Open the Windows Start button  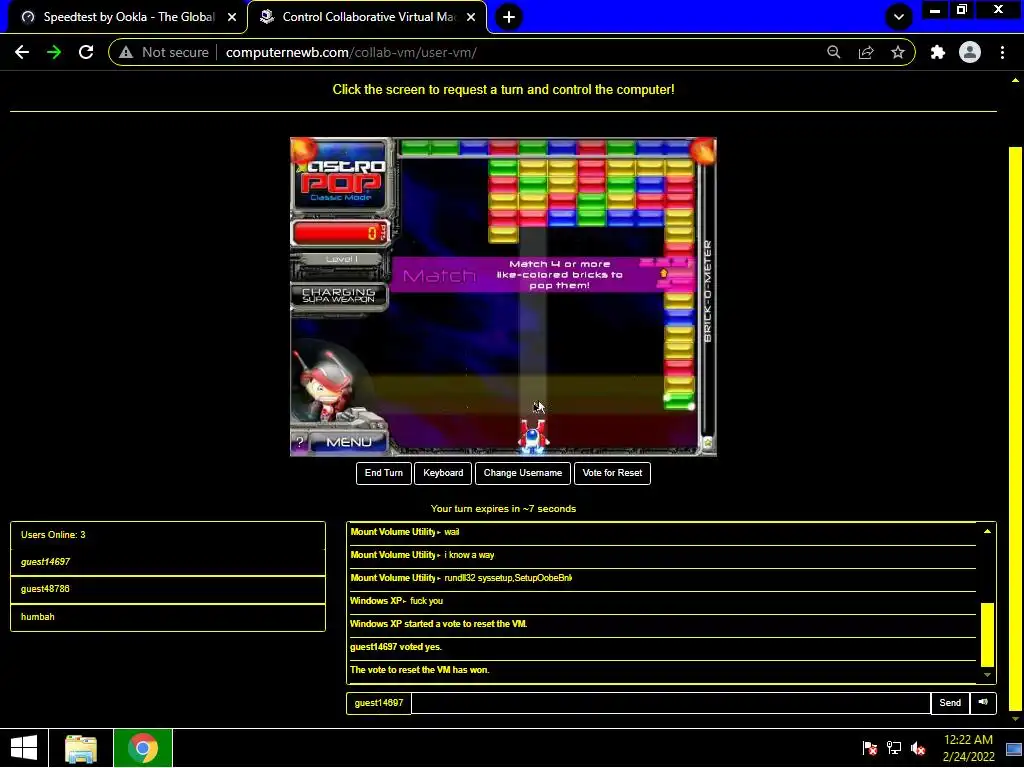[x=24, y=748]
